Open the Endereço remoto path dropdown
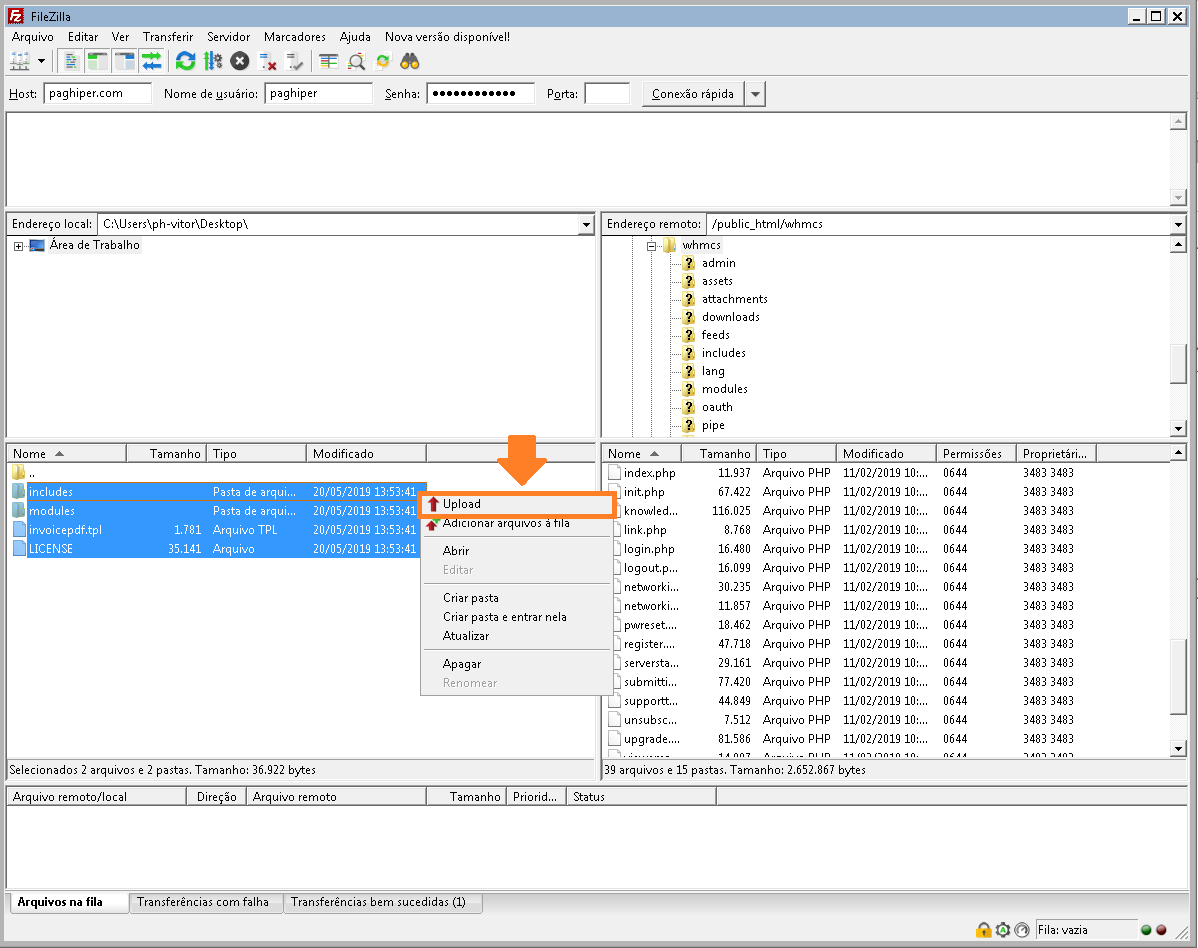The width and height of the screenshot is (1198, 948). pos(1178,225)
